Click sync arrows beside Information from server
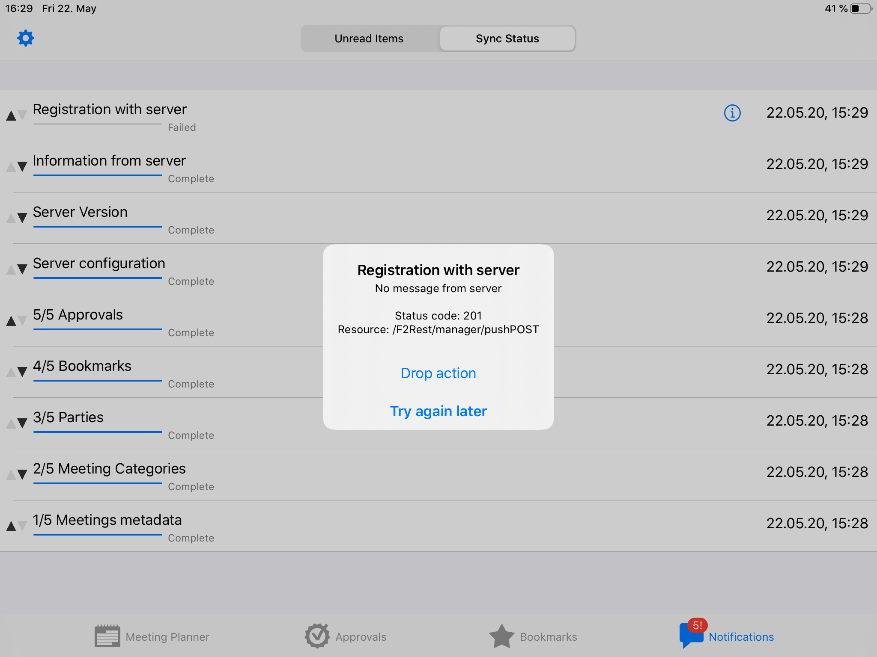877x657 pixels. [16, 166]
